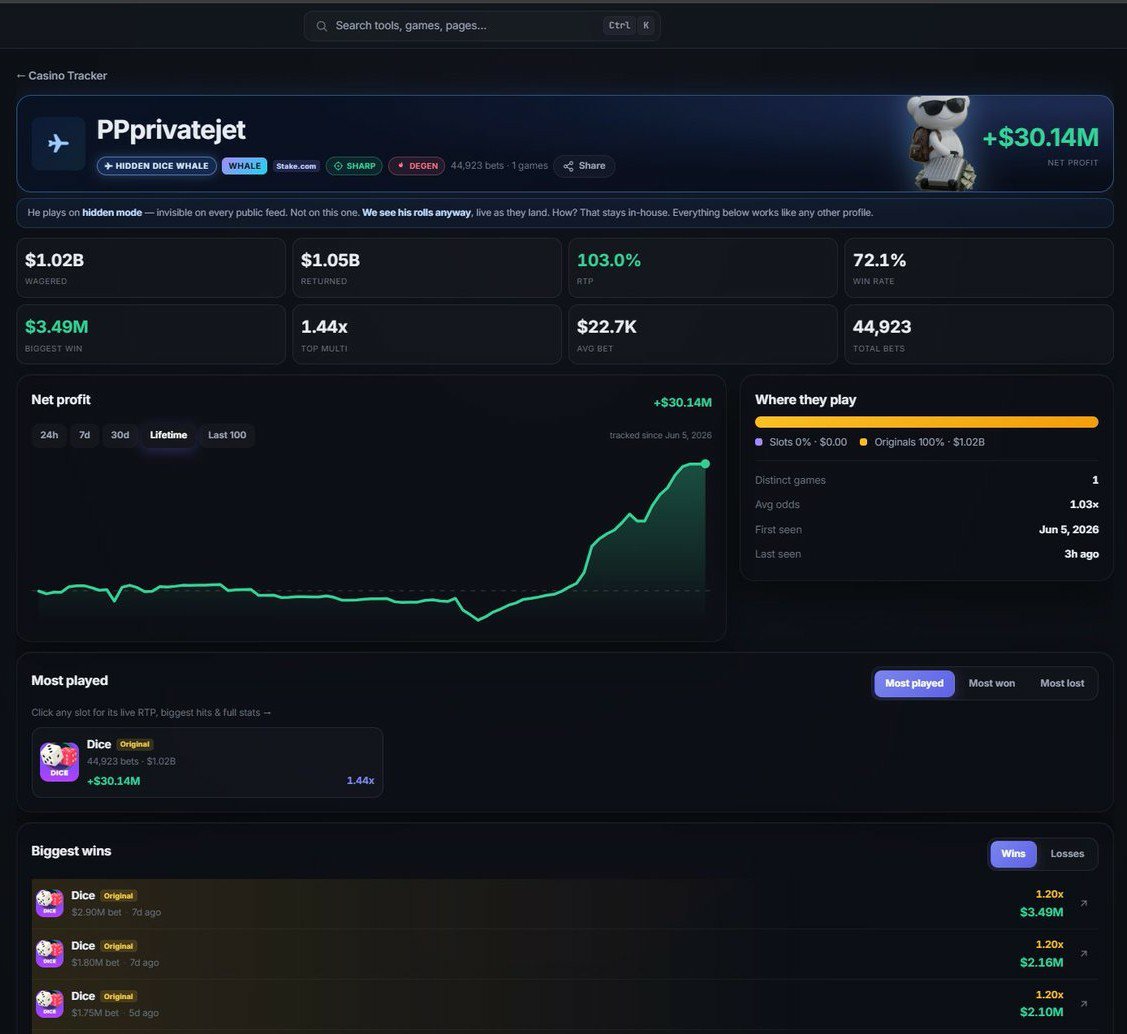Viewport: 1127px width, 1034px height.
Task: Click the WHALE tag
Action: coord(244,166)
